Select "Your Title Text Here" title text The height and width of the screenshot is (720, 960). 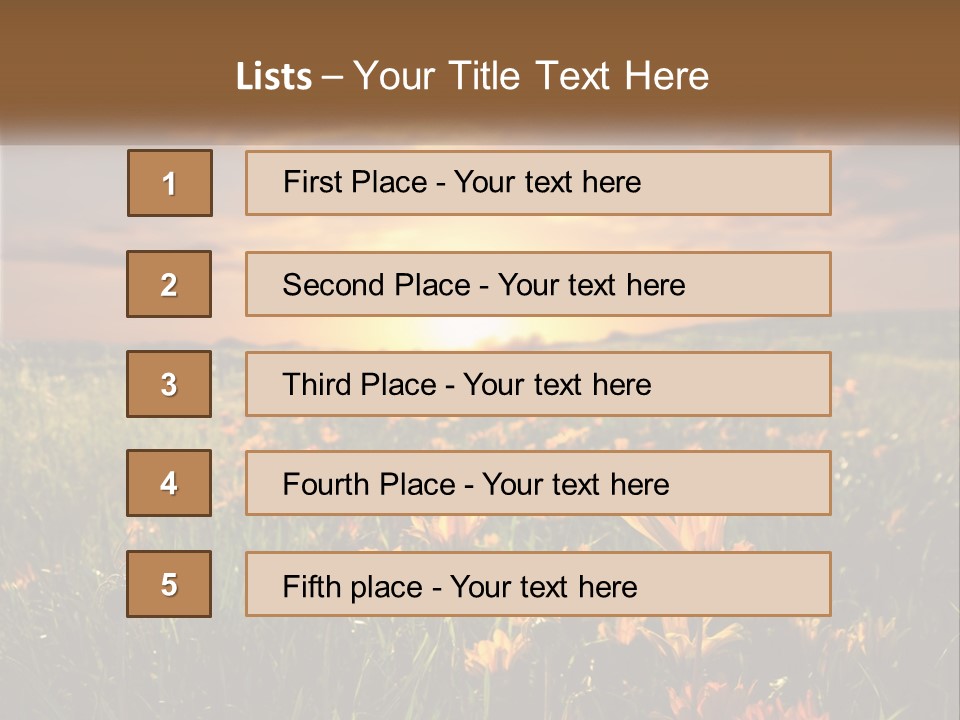coord(531,77)
